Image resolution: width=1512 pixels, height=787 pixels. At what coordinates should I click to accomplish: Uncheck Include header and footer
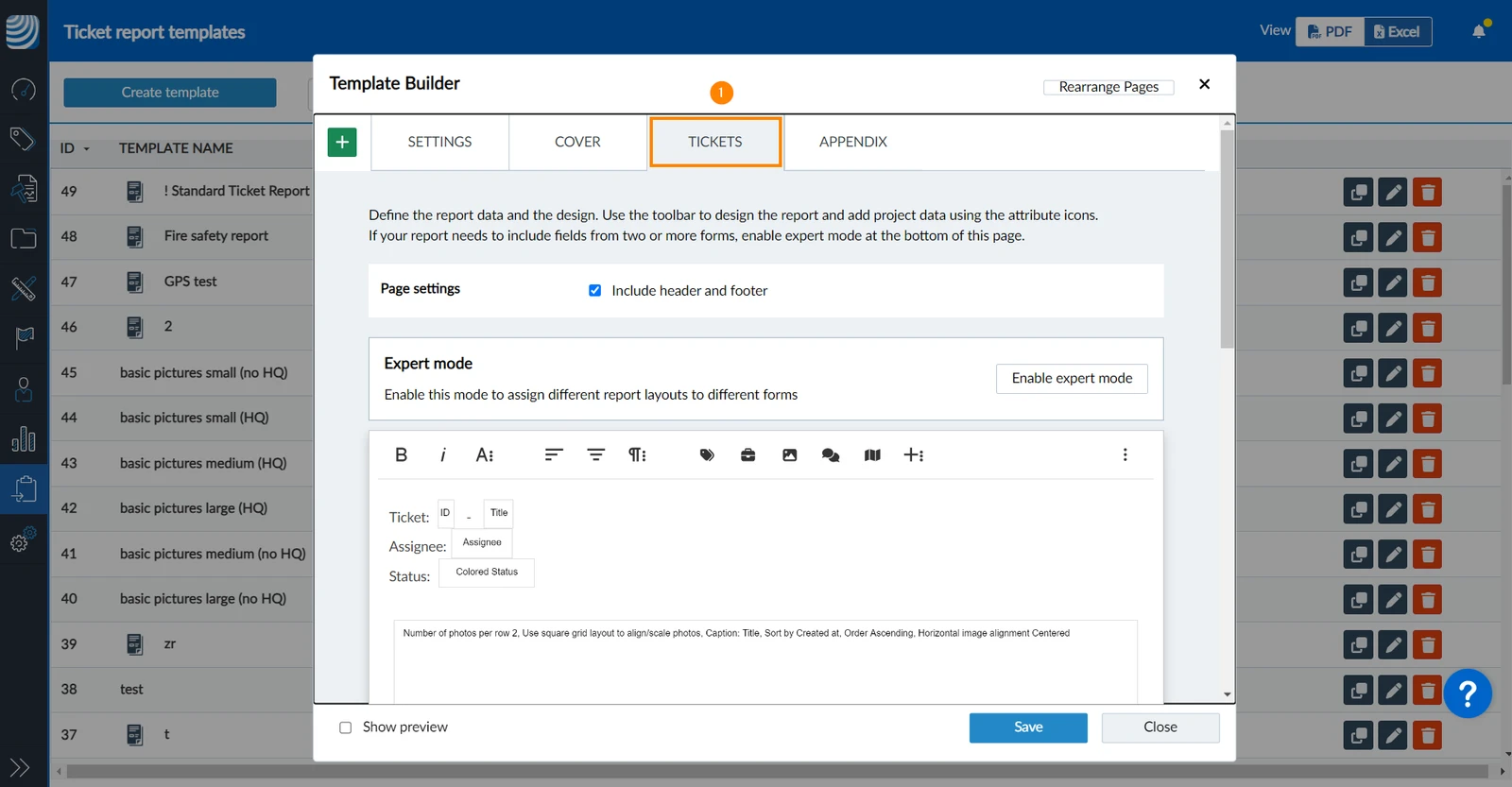594,290
